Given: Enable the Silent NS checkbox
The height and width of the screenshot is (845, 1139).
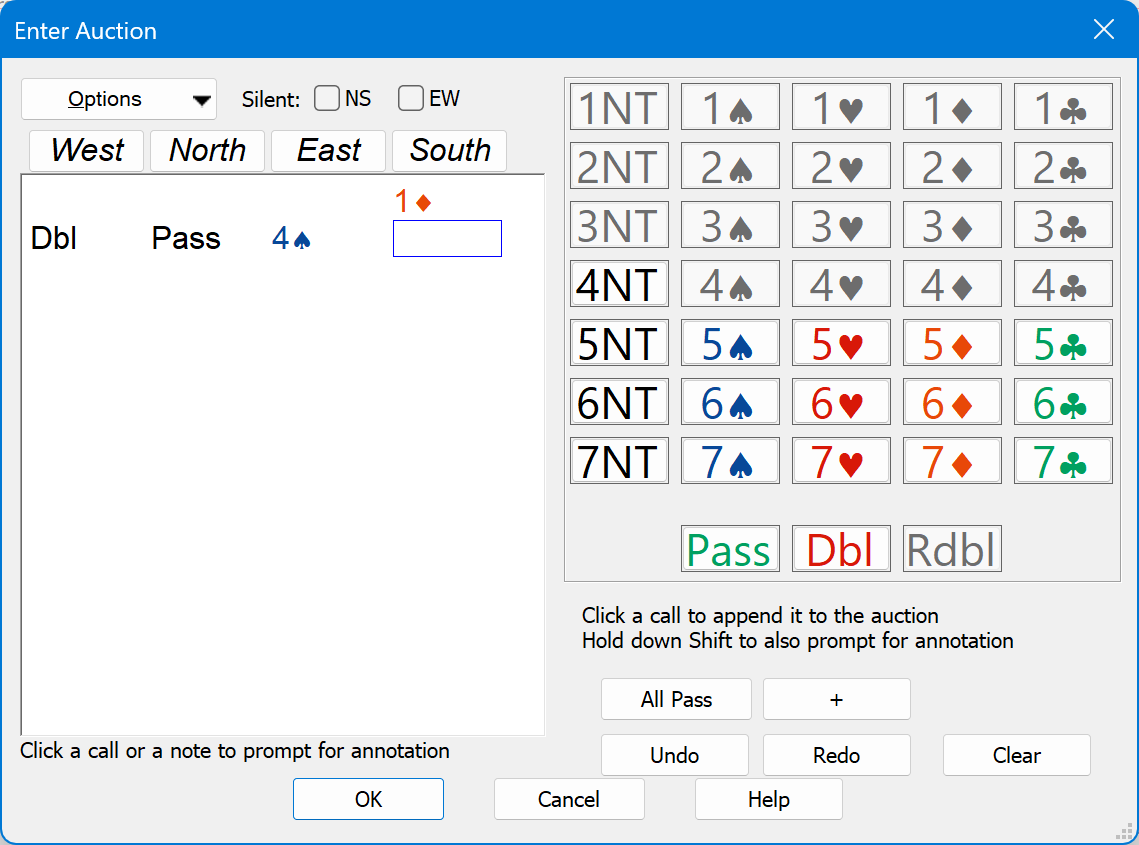Looking at the screenshot, I should click(x=327, y=98).
